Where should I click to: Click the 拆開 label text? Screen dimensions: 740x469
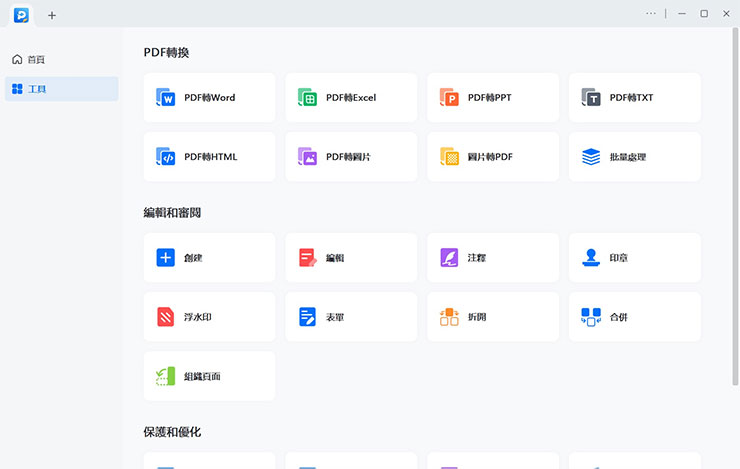pos(477,317)
